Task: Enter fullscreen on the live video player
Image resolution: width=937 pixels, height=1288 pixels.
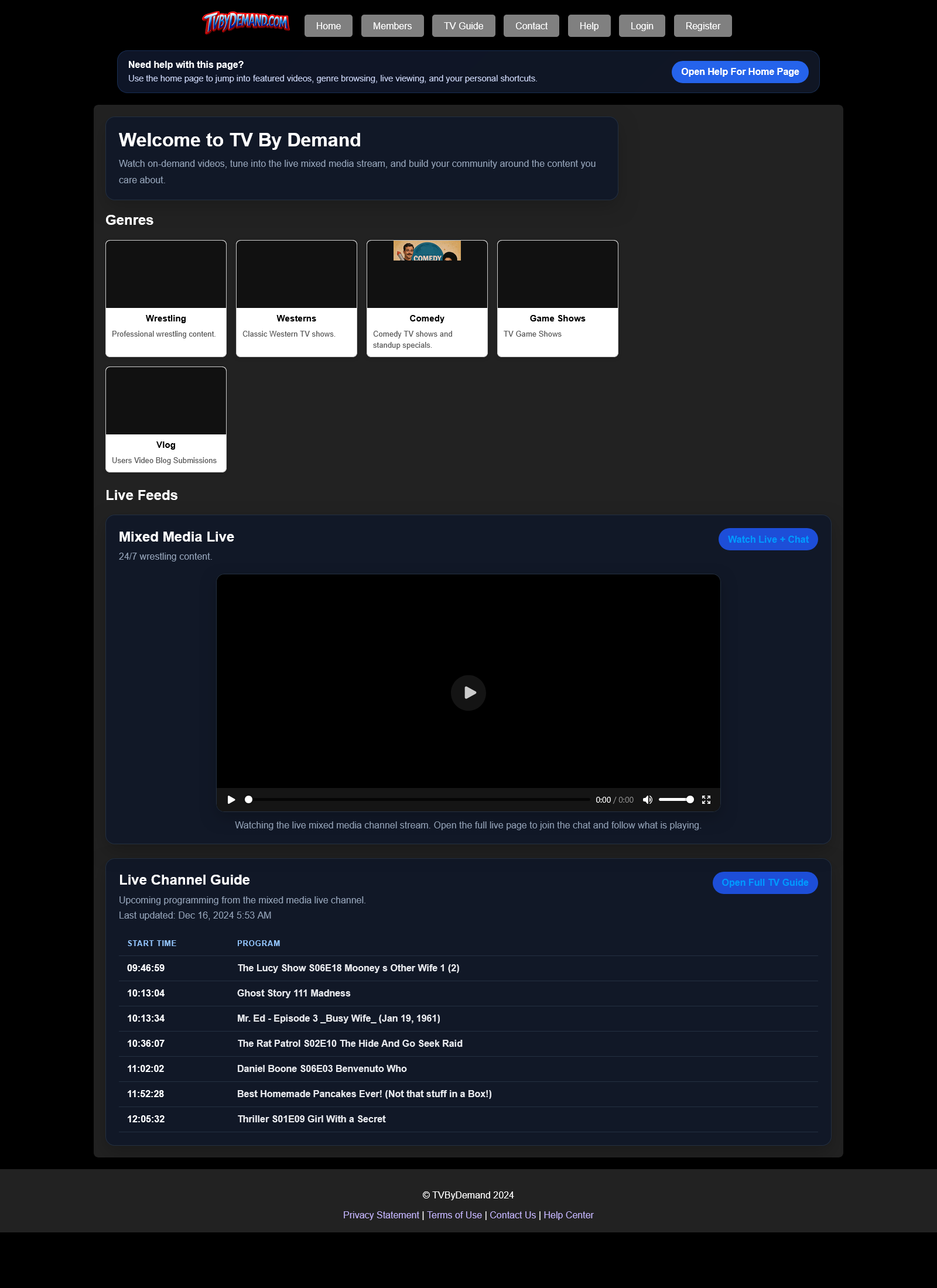Action: 706,799
